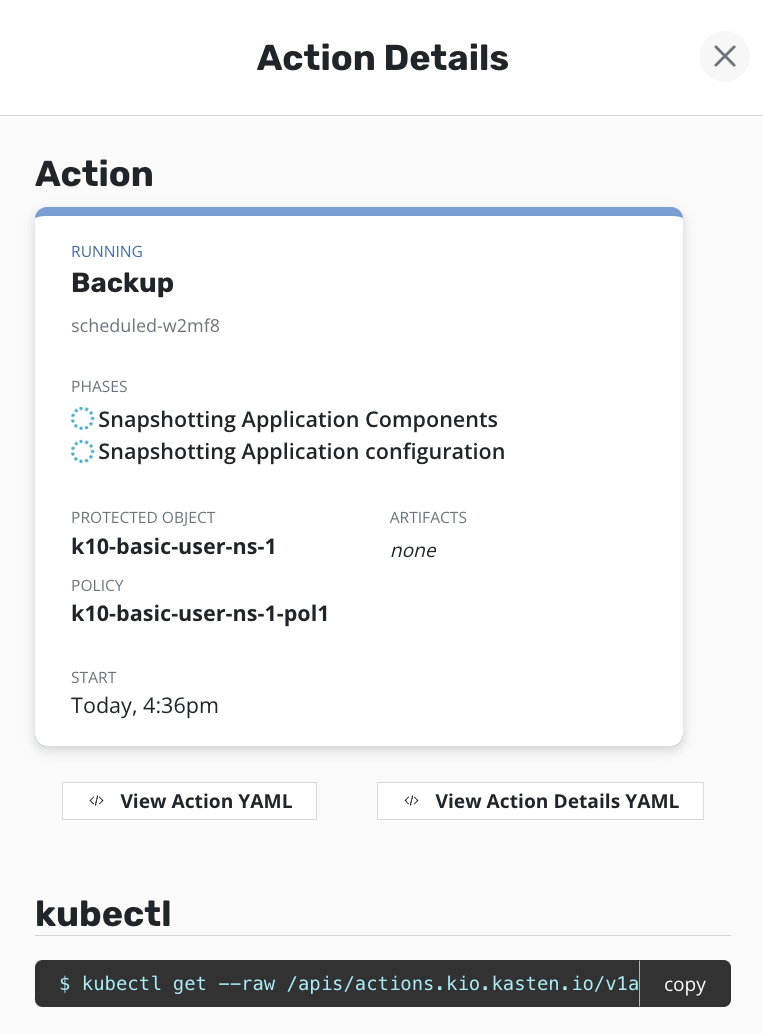Click spinner icon beside Snapshotting Application configuration
The image size is (763, 1034).
pos(82,452)
